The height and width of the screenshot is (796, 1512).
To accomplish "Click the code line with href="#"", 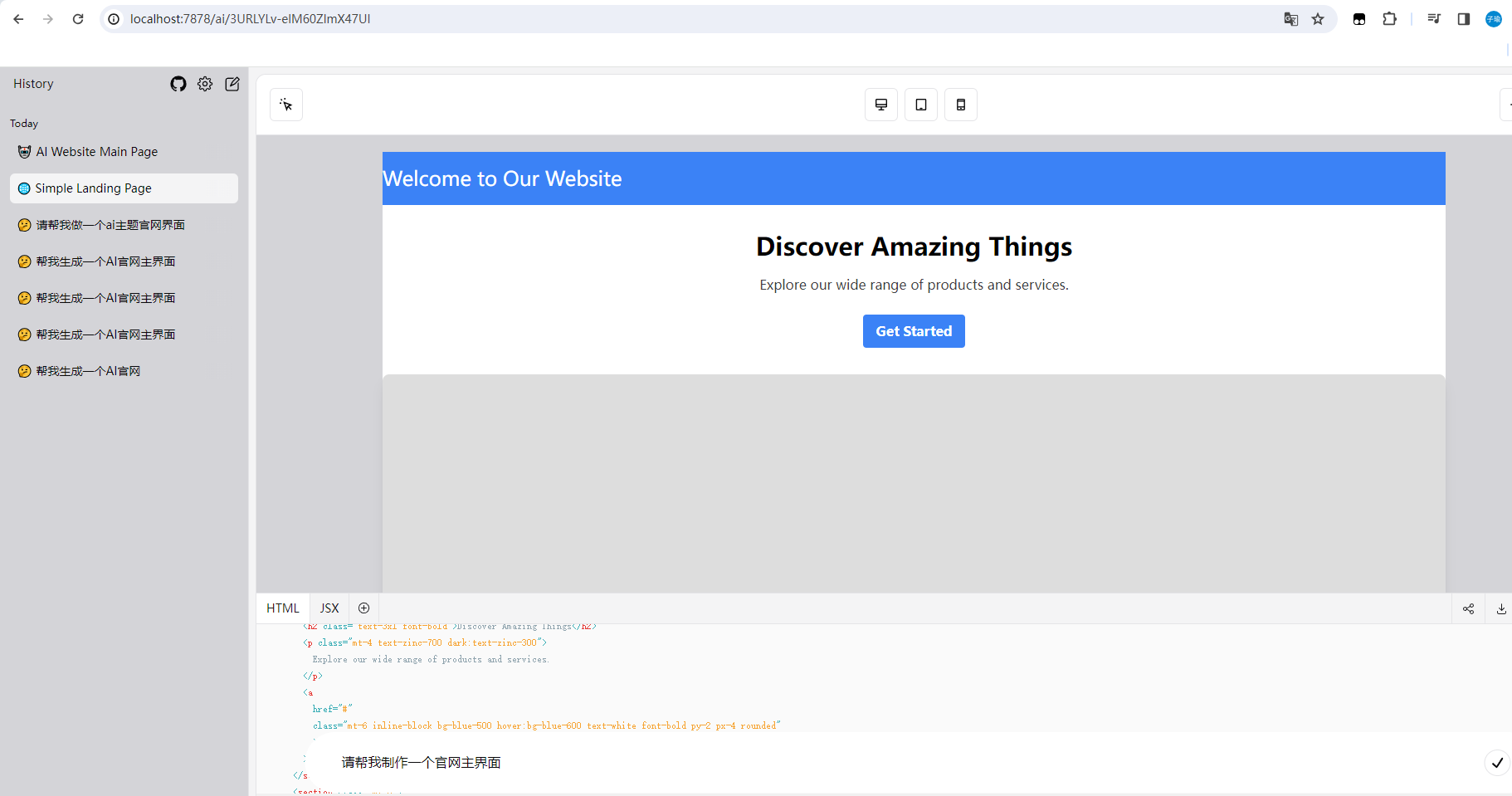I will click(332, 709).
